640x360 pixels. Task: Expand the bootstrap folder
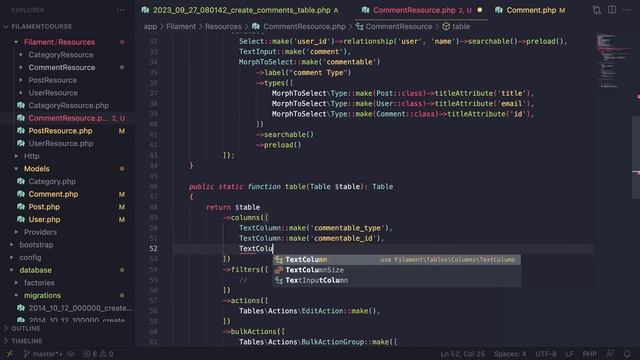coord(11,244)
